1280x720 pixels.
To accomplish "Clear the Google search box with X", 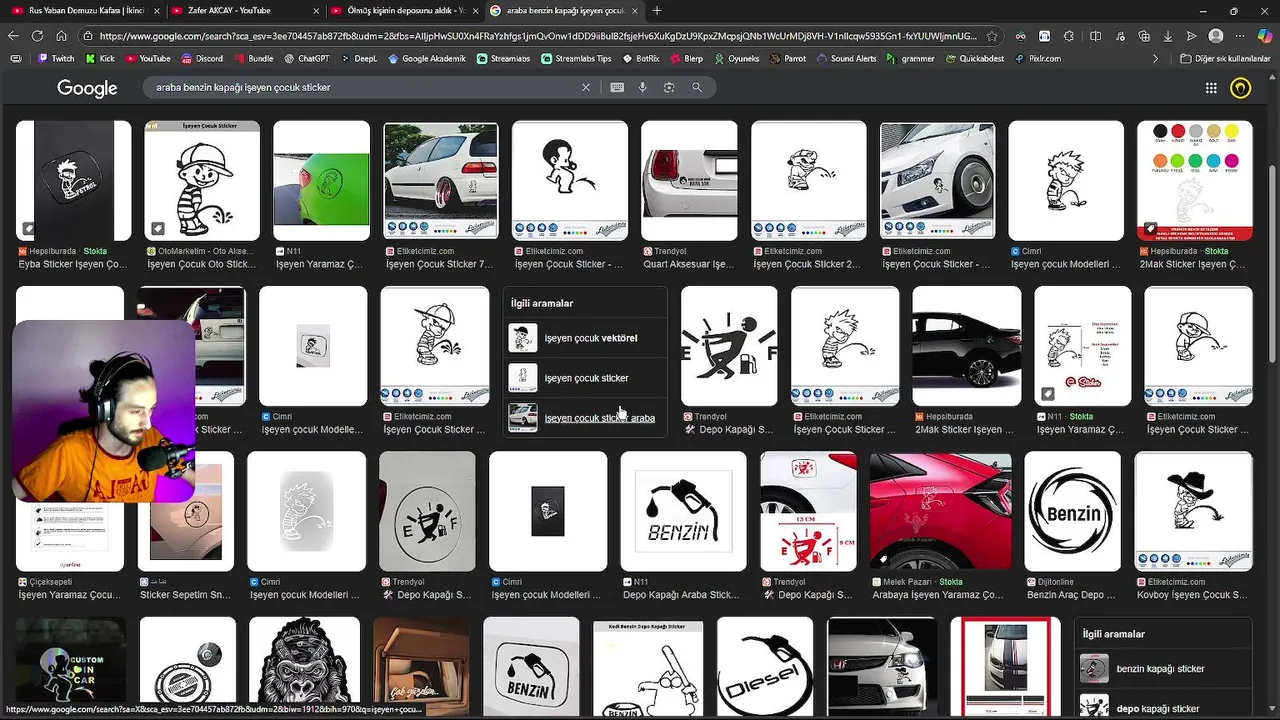I will click(586, 88).
